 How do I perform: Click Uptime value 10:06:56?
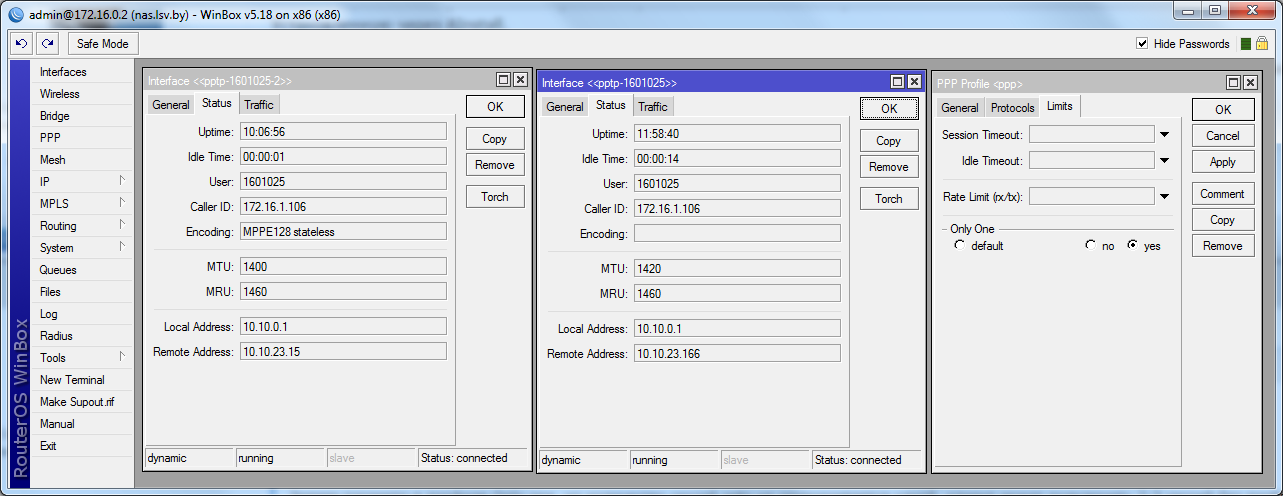coord(343,131)
